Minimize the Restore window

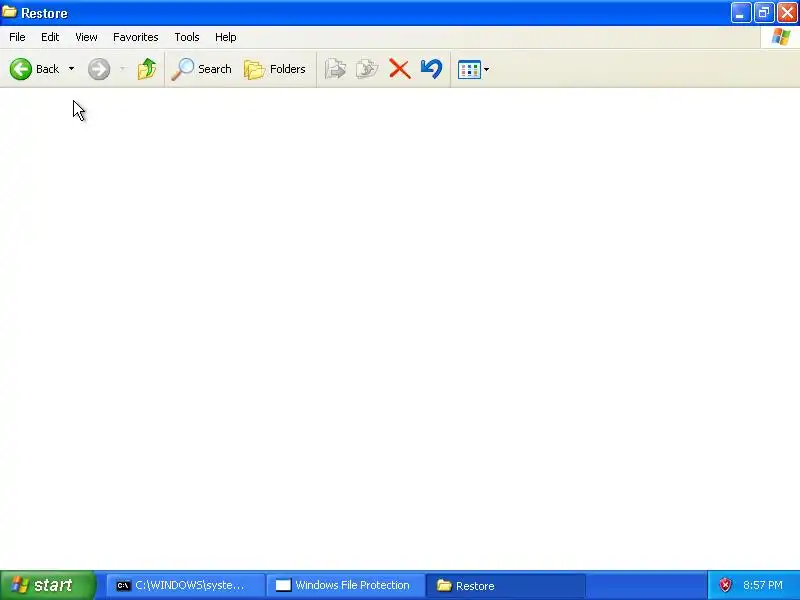tap(740, 13)
